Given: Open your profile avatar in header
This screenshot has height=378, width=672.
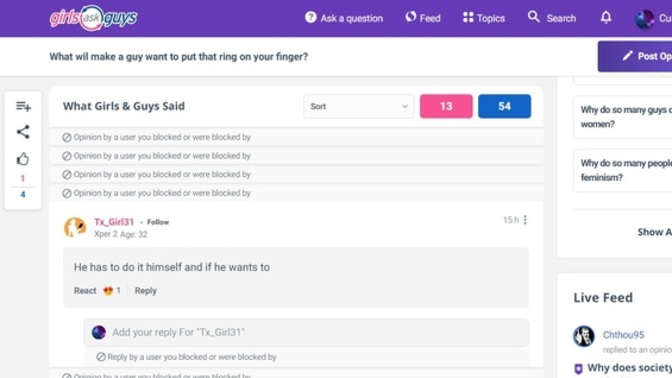Looking at the screenshot, I should coord(644,19).
